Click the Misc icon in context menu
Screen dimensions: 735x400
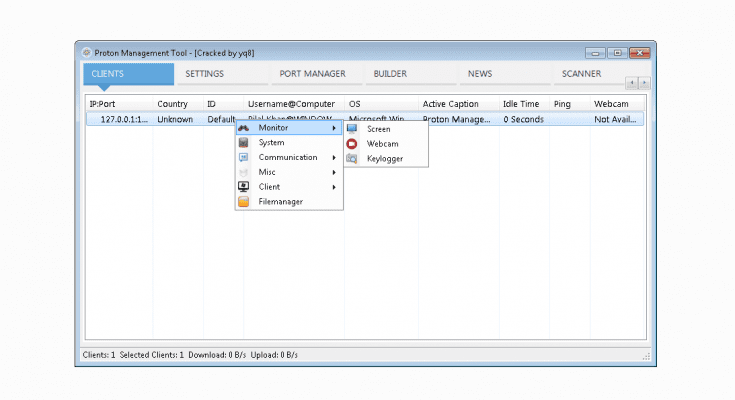tap(243, 172)
